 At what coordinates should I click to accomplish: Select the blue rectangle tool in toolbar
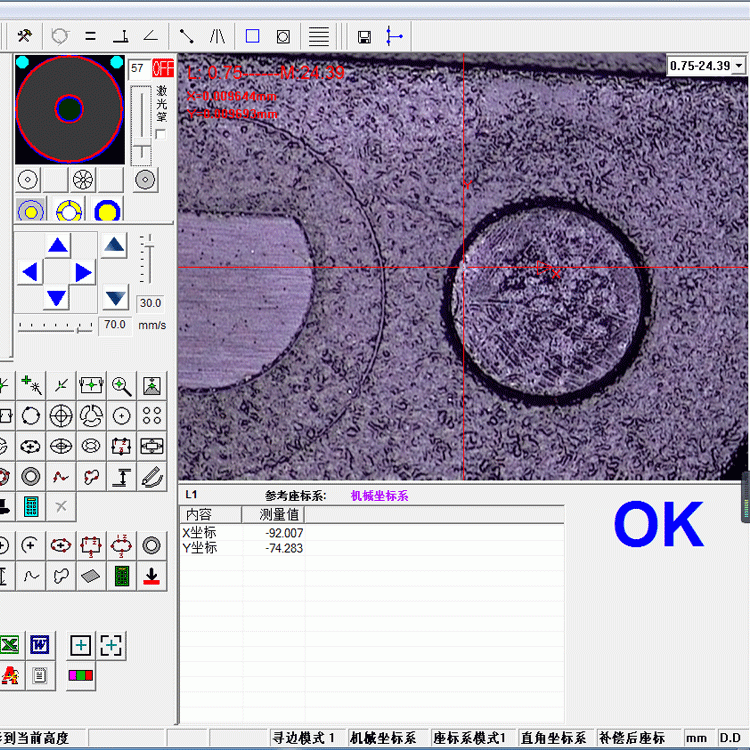(252, 36)
